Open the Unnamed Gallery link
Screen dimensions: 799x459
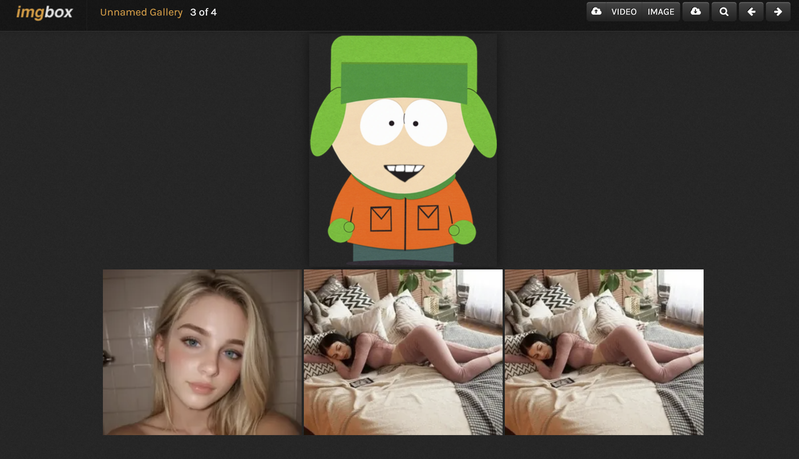click(141, 12)
